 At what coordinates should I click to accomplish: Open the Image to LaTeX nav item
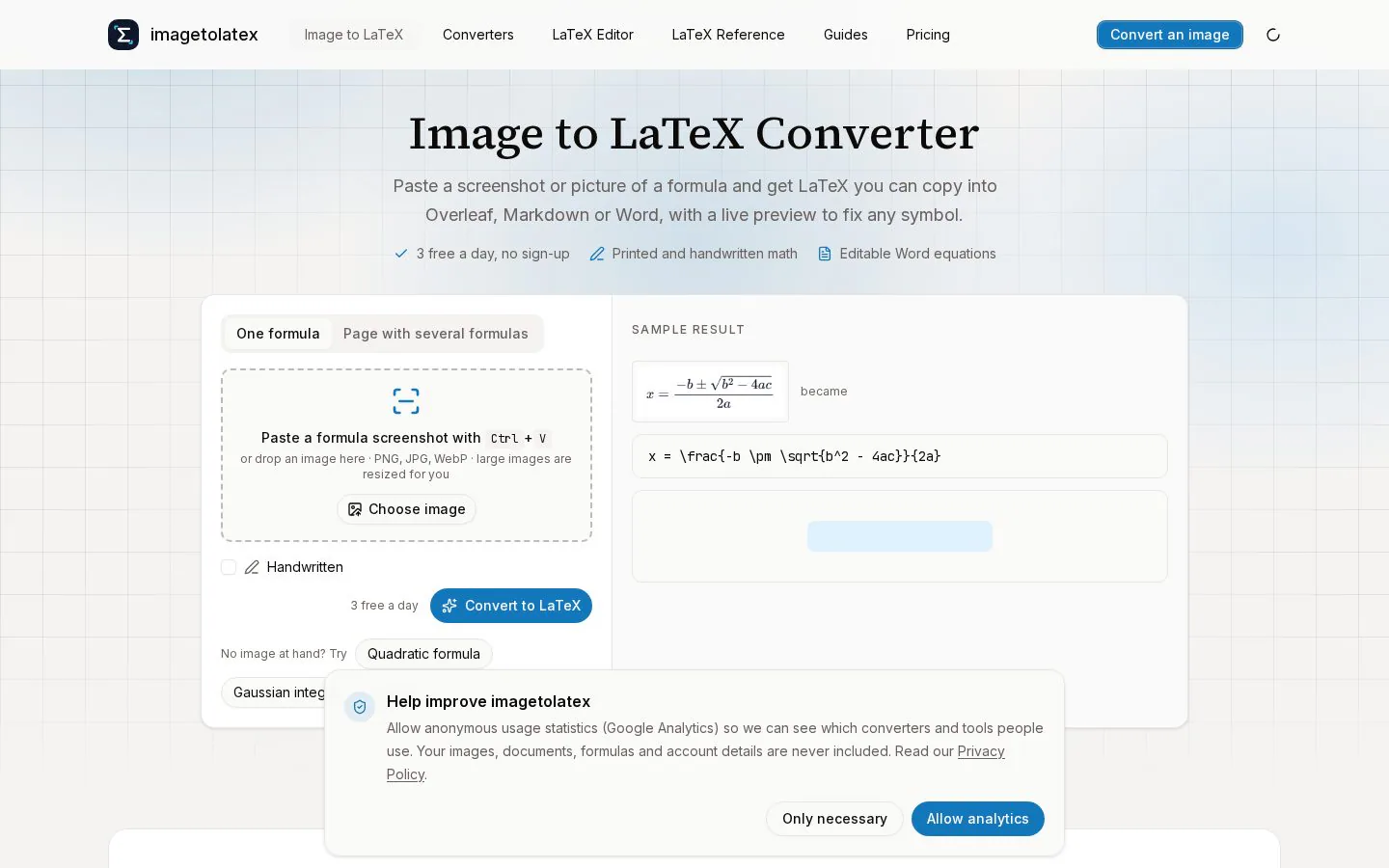point(354,35)
